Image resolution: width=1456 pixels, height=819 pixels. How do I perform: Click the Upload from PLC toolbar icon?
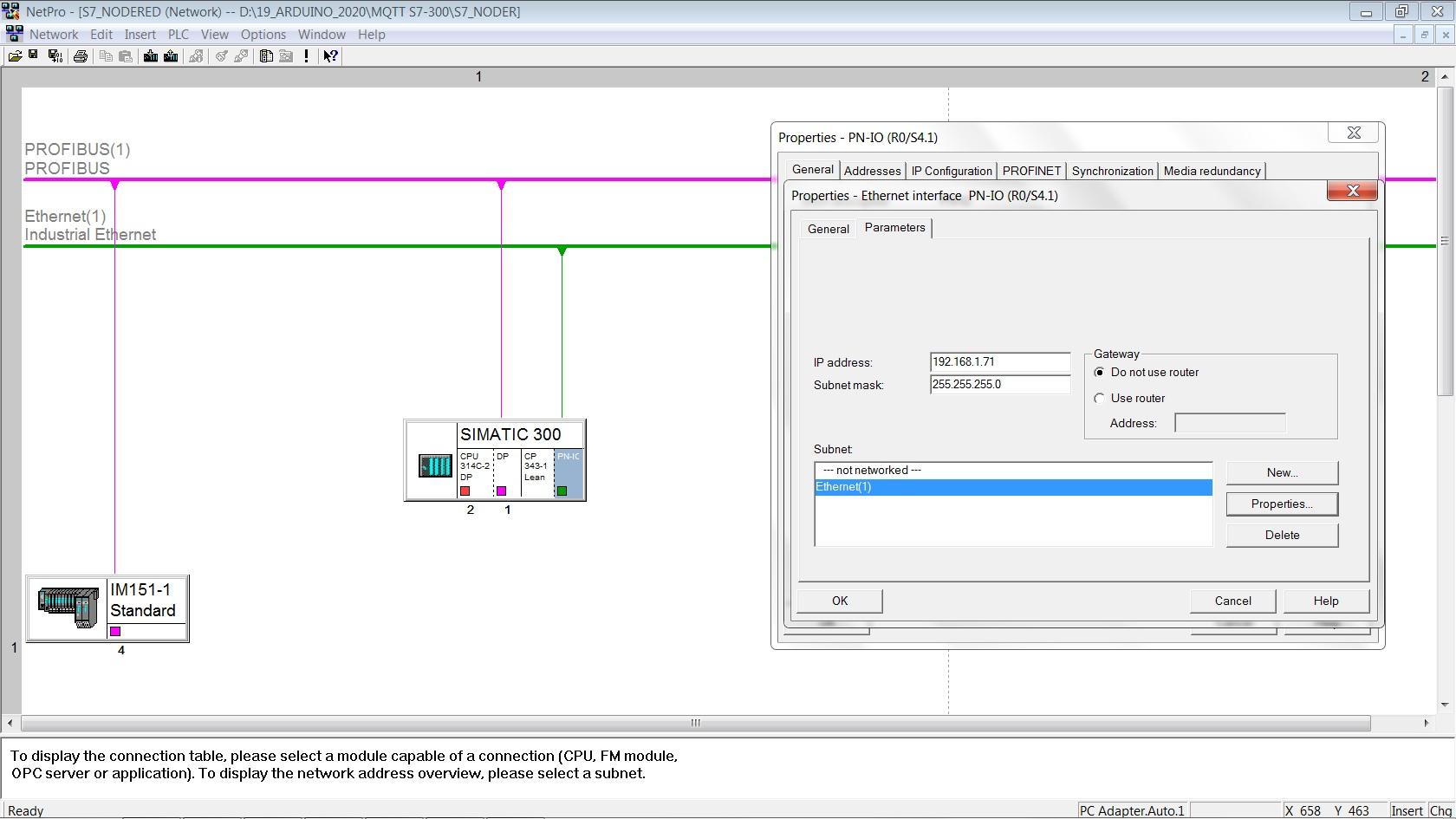pos(171,56)
